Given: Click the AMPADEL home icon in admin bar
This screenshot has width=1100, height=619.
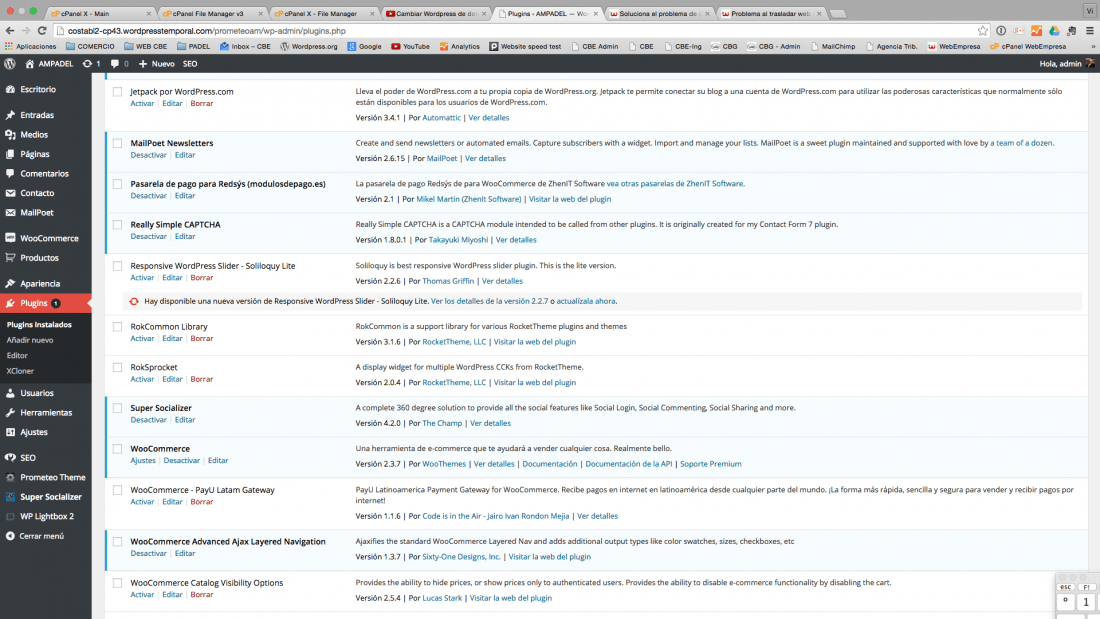Looking at the screenshot, I should (x=29, y=64).
